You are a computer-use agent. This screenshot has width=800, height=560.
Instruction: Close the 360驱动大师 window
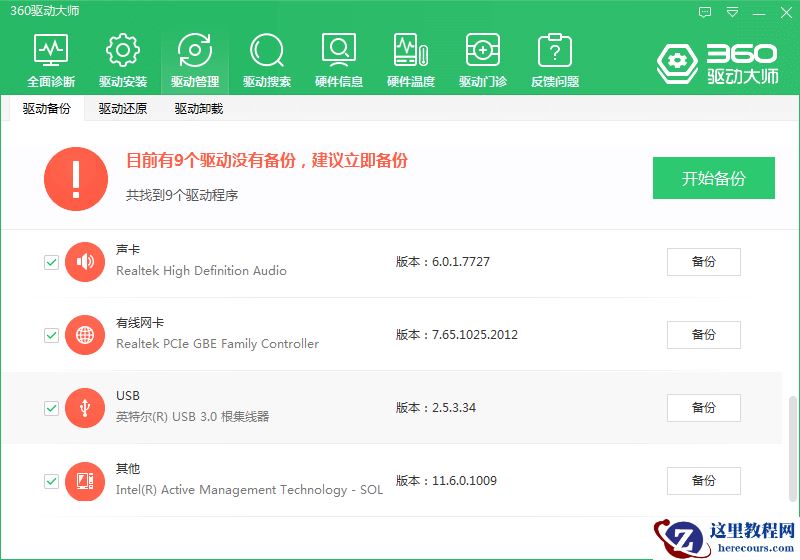point(786,13)
